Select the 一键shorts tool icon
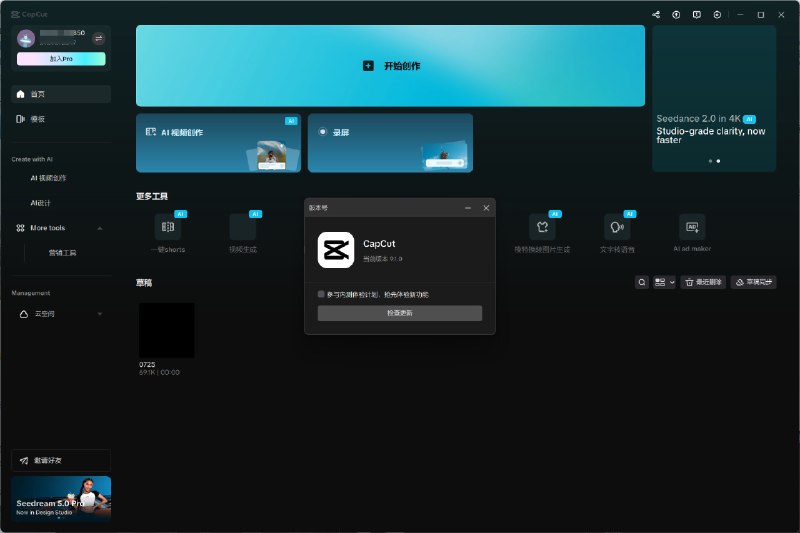The height and width of the screenshot is (533, 800). (168, 226)
